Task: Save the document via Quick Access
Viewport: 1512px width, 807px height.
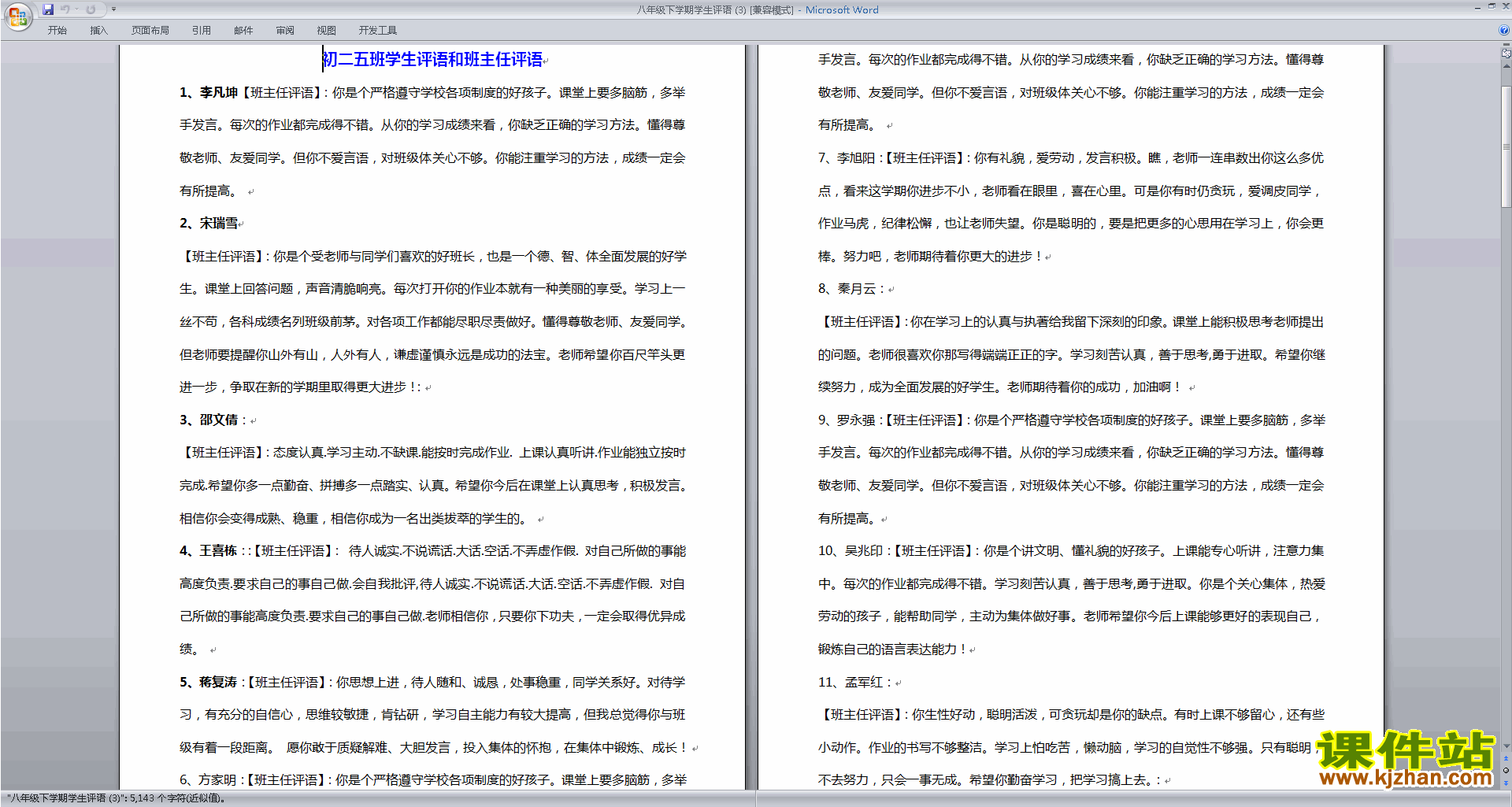Action: click(48, 9)
